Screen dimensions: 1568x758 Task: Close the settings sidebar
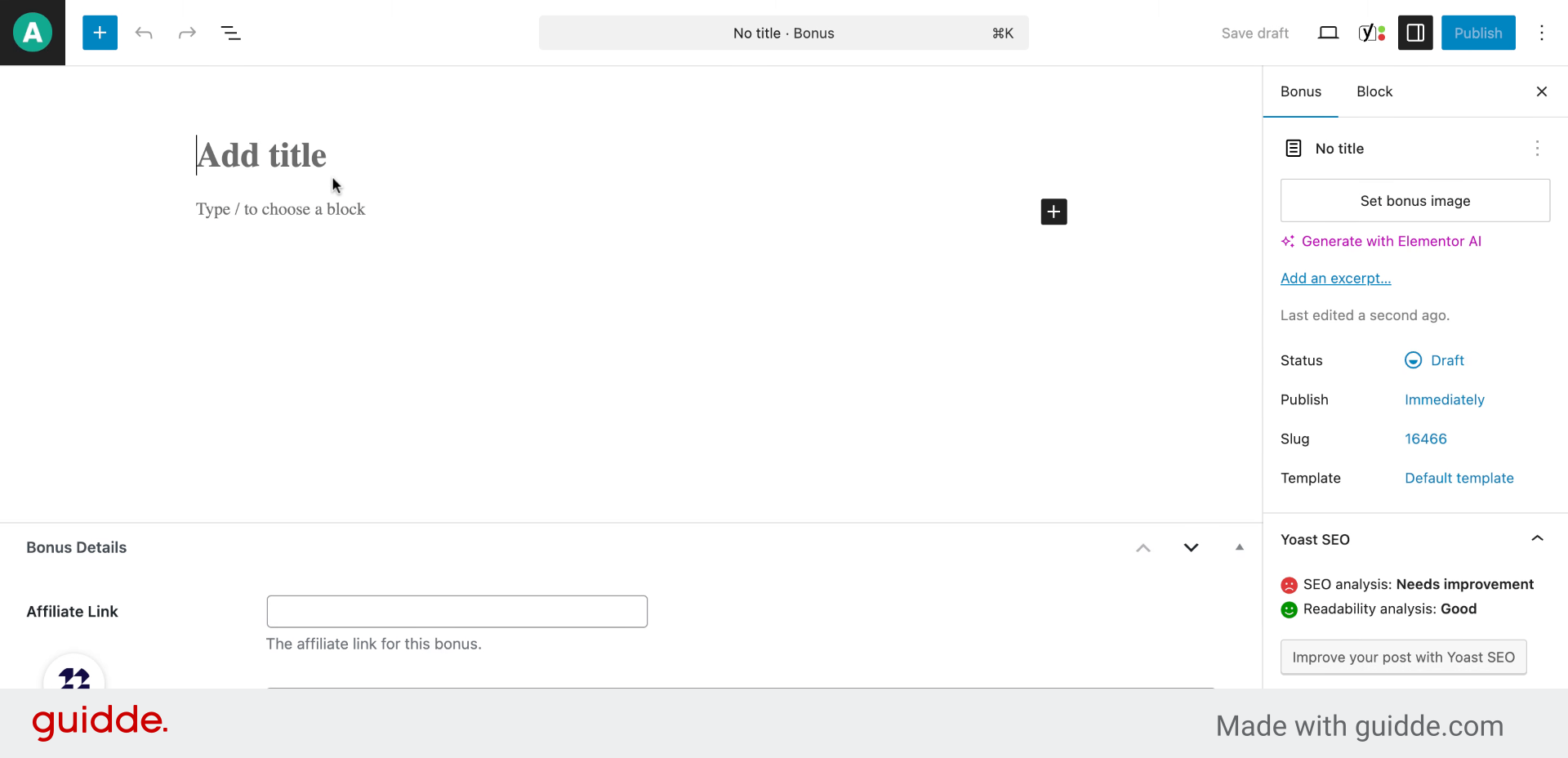click(1541, 91)
